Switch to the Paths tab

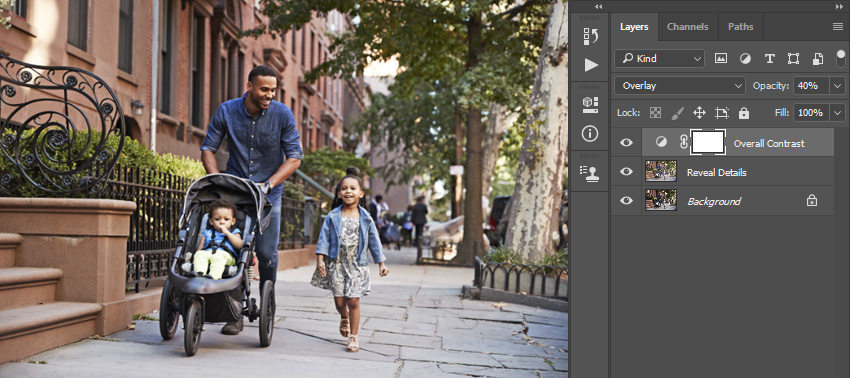[740, 27]
